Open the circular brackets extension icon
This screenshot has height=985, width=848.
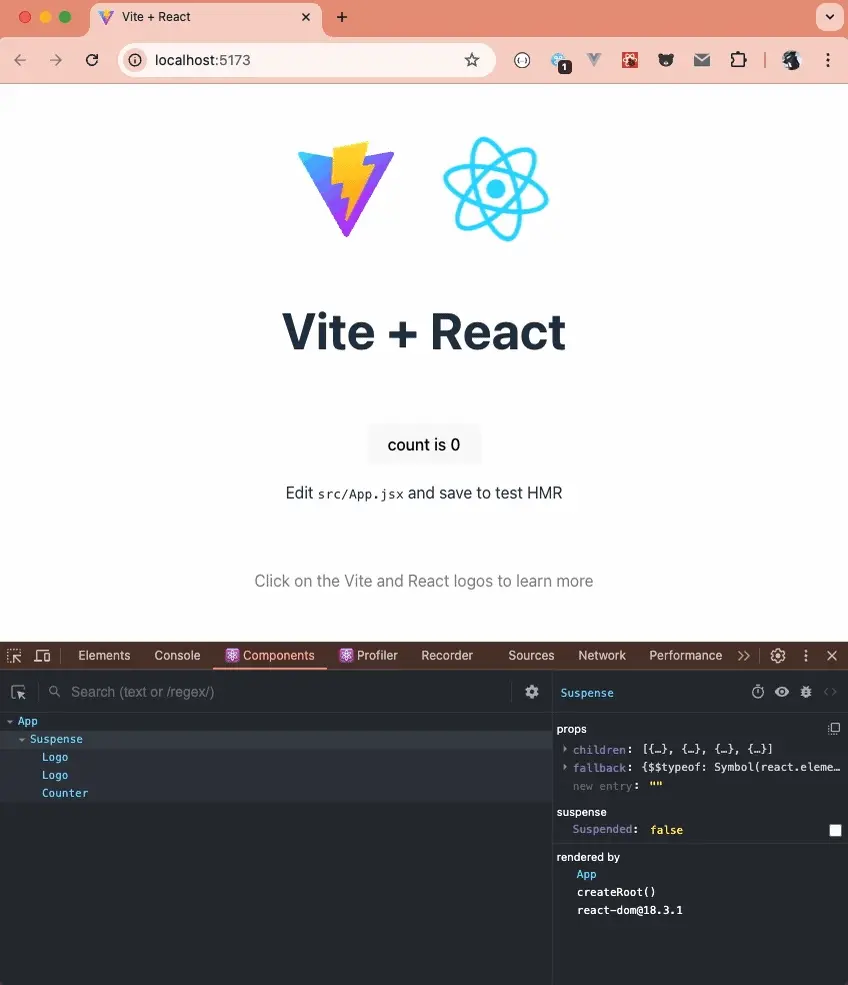click(522, 60)
